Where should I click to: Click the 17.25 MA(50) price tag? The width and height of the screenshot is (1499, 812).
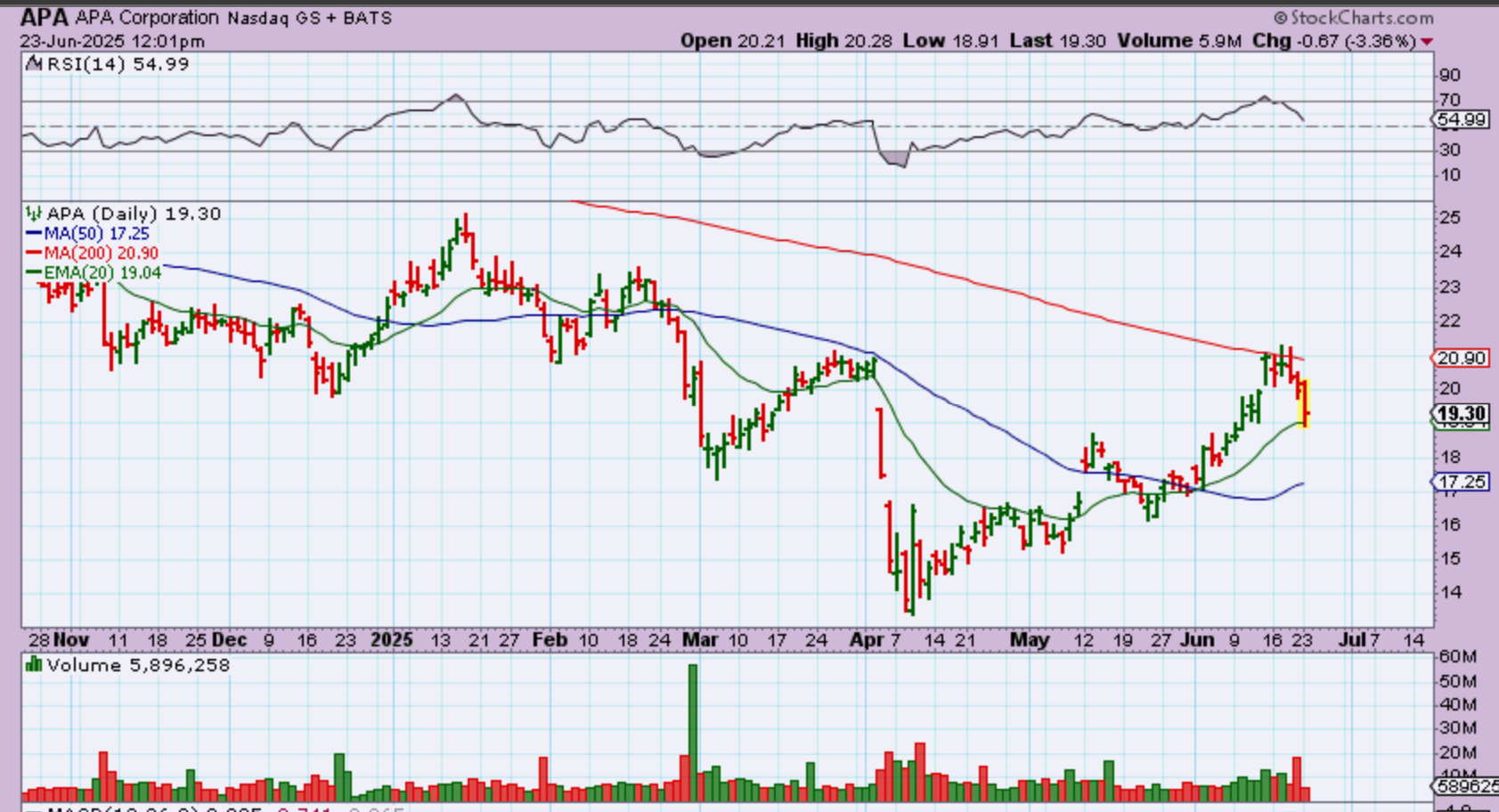coord(1461,482)
